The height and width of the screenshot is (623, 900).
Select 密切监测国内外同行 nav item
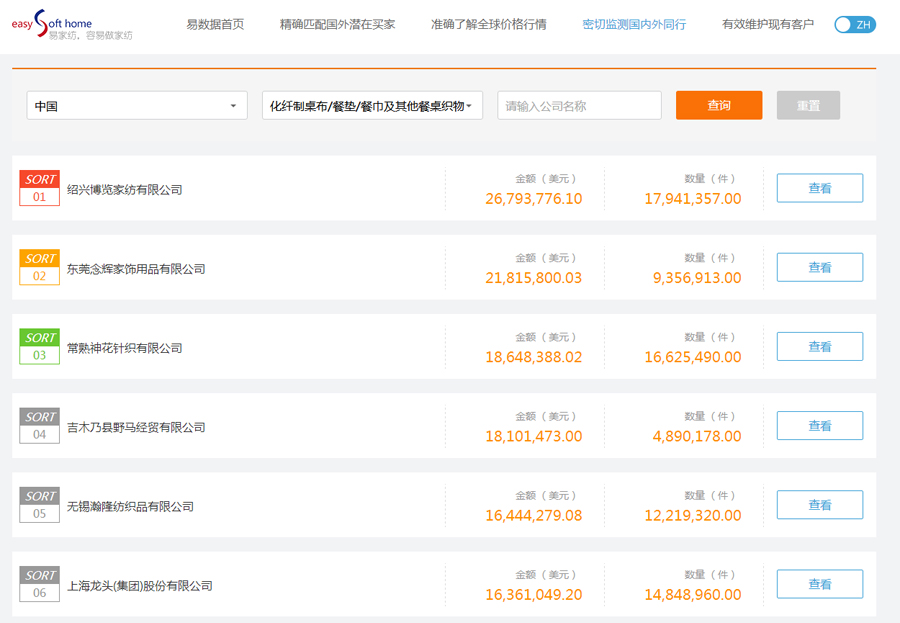click(634, 25)
